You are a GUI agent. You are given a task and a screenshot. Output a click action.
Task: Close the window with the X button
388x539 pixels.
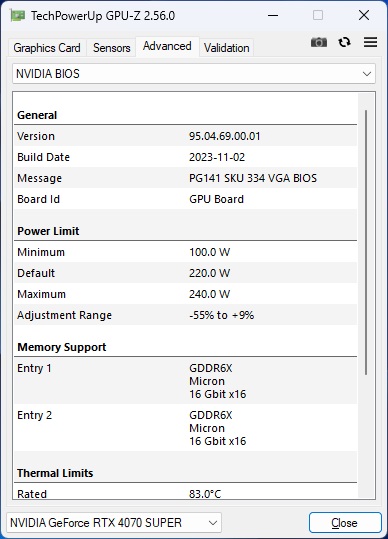[x=364, y=15]
